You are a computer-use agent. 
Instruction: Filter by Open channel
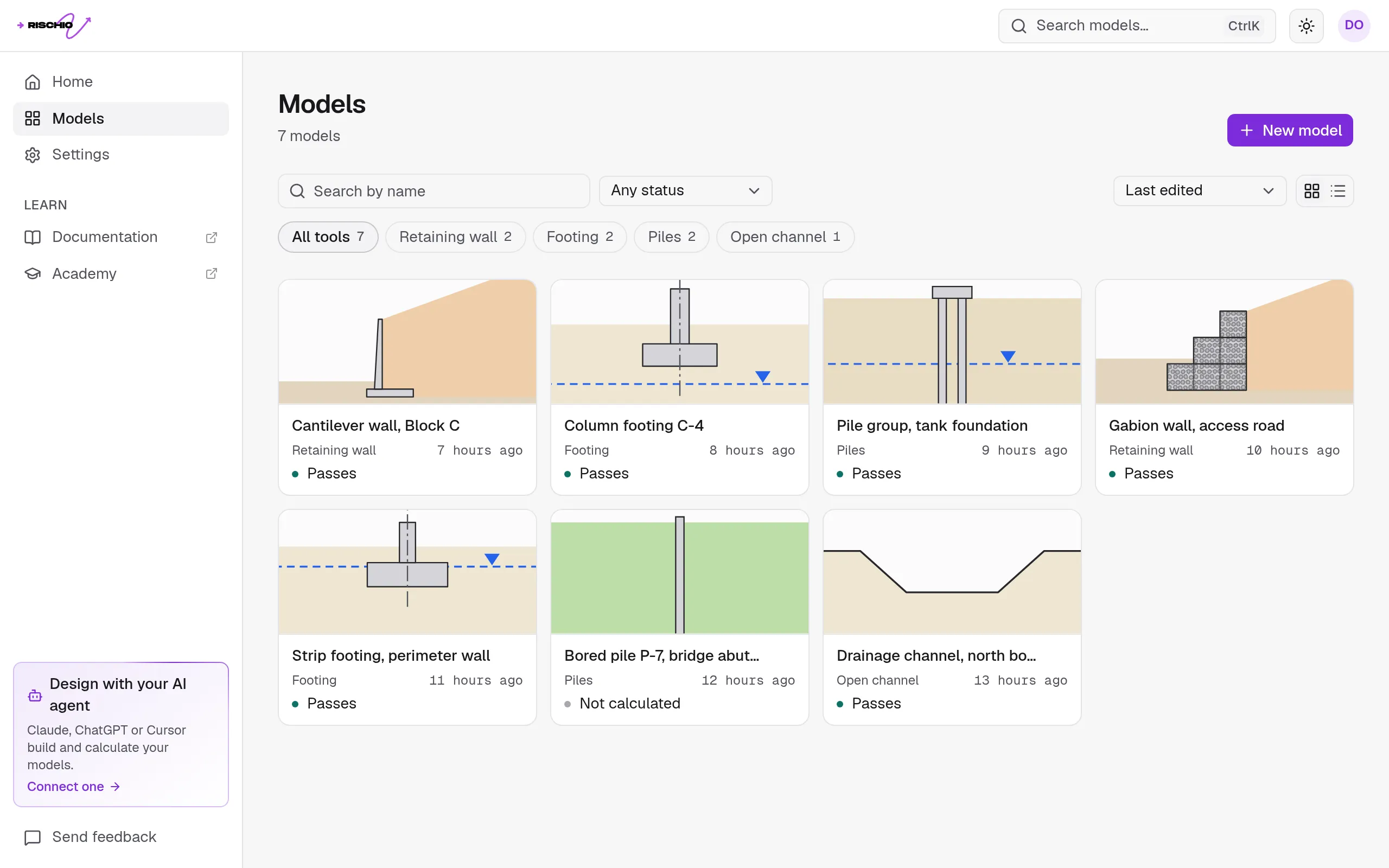785,237
